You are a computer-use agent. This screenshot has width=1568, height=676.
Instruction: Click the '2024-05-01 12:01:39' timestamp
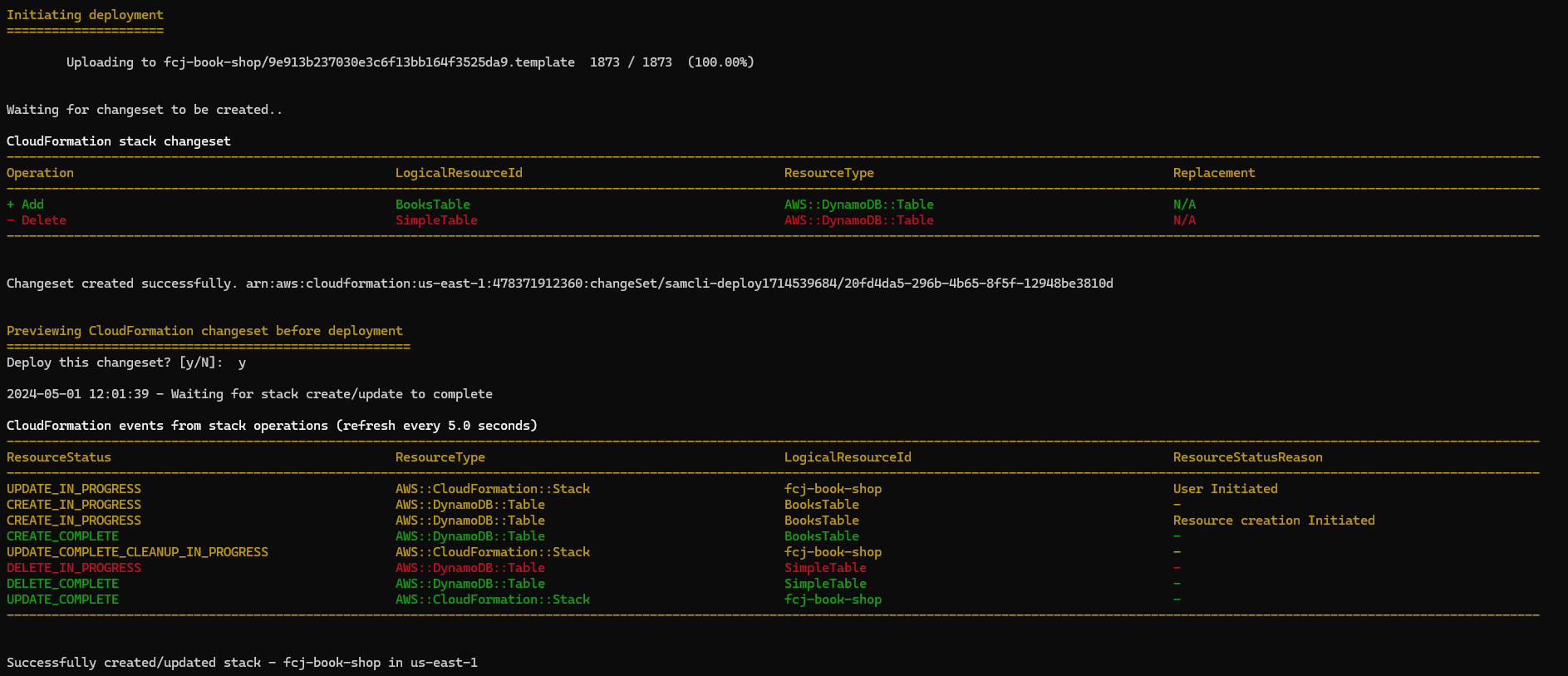click(x=78, y=394)
